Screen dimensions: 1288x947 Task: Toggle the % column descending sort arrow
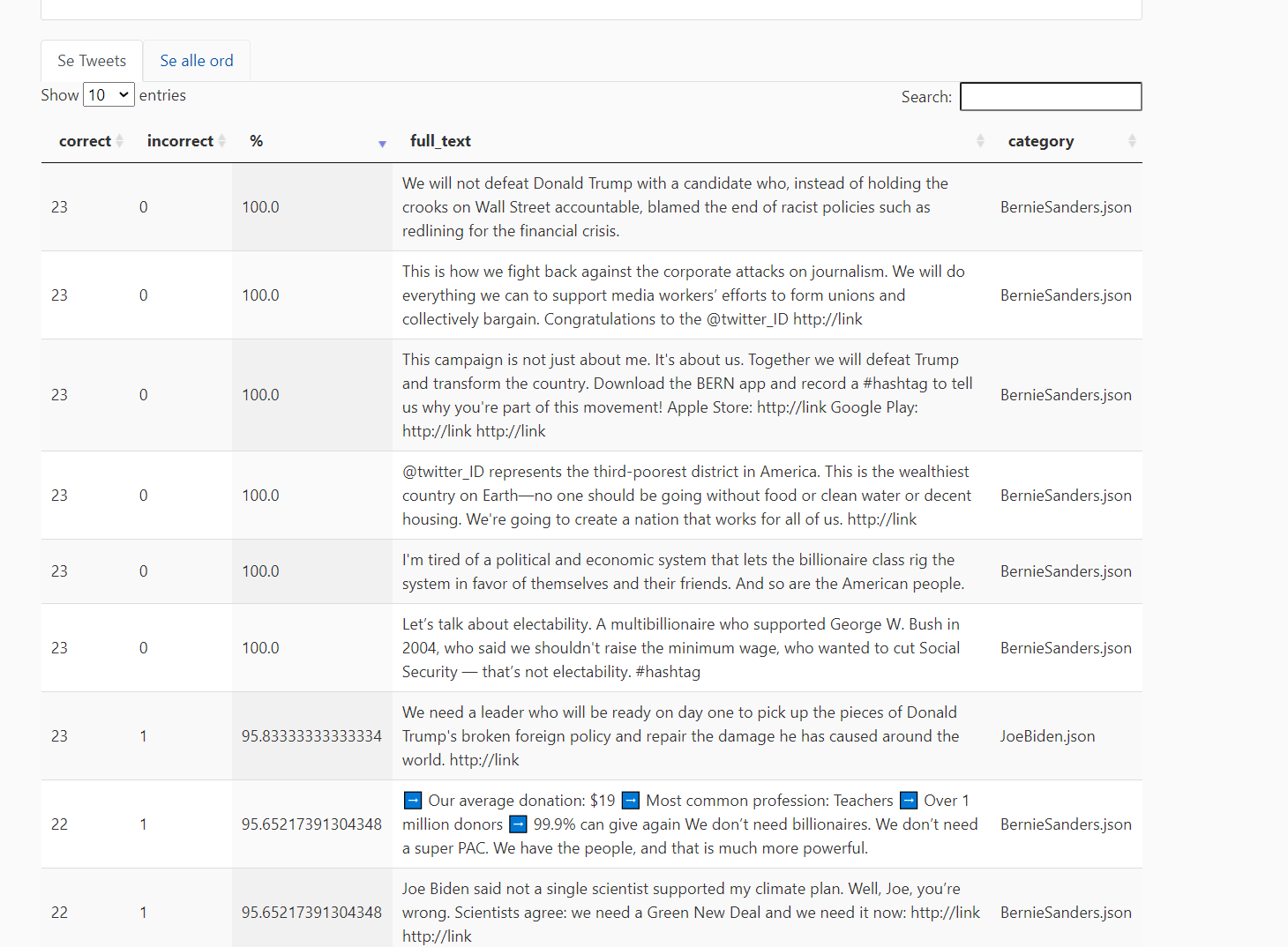(x=382, y=143)
